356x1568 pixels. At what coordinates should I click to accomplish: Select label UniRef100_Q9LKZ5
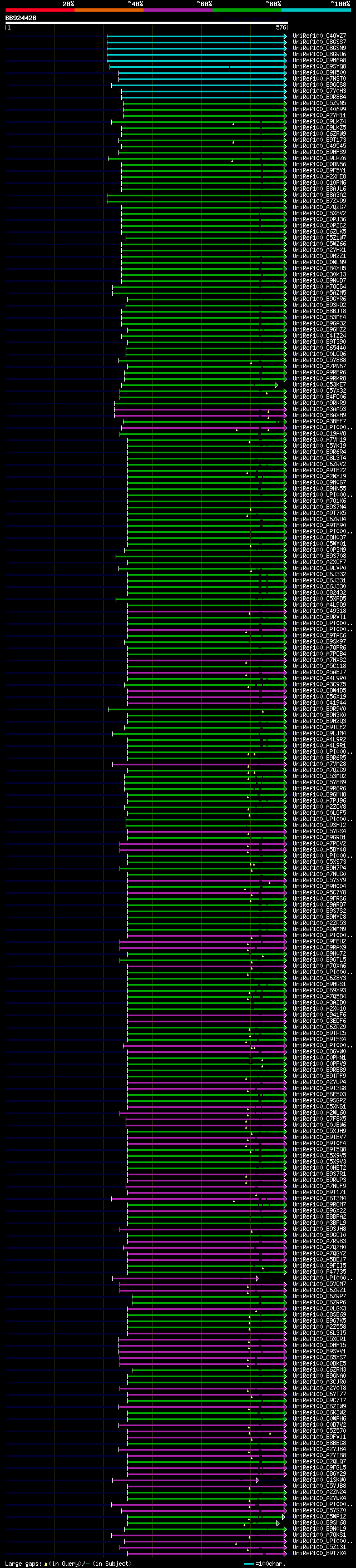click(x=319, y=128)
